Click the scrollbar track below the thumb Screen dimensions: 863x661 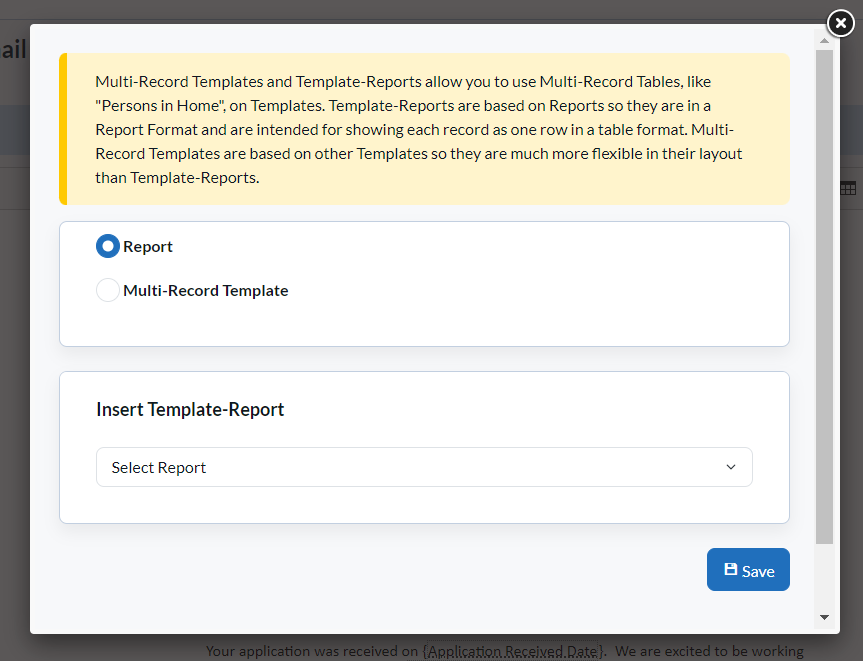[824, 578]
